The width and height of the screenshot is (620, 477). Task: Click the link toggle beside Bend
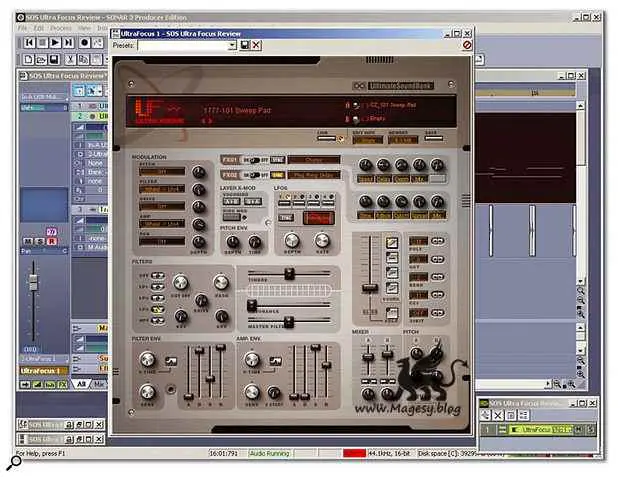[x=437, y=277]
